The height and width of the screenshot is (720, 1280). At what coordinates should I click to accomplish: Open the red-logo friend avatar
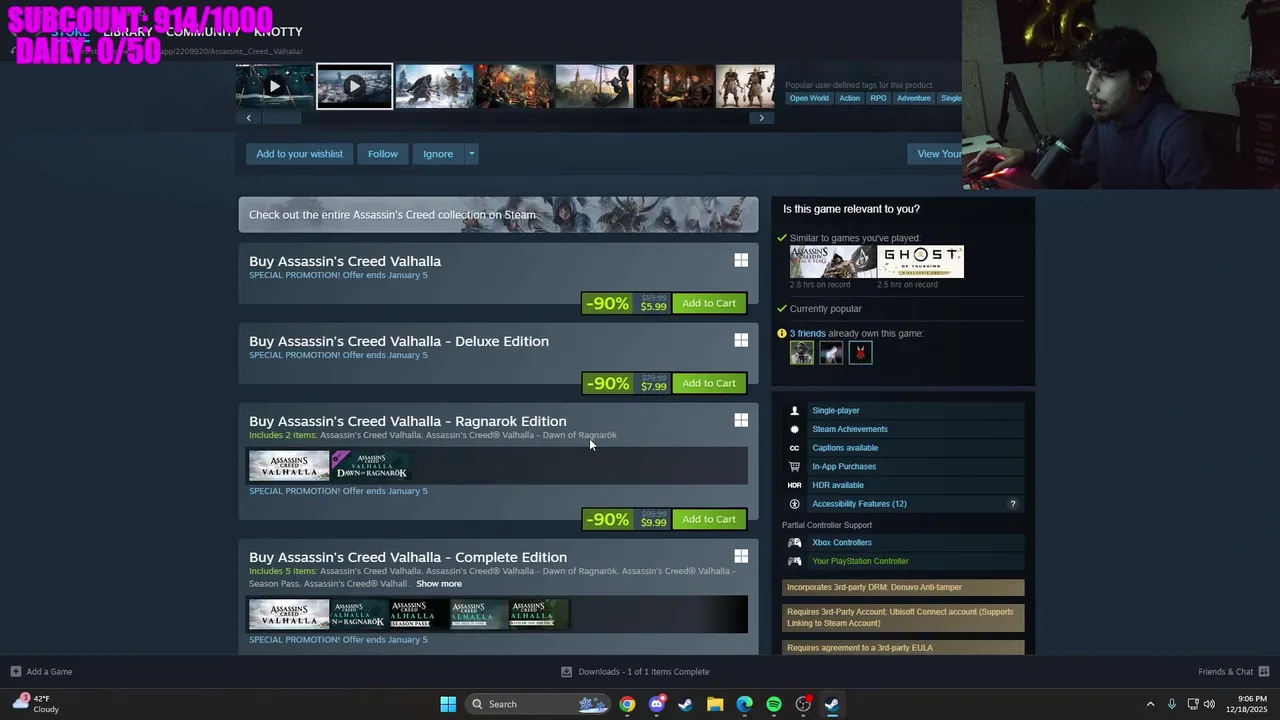pyautogui.click(x=860, y=353)
